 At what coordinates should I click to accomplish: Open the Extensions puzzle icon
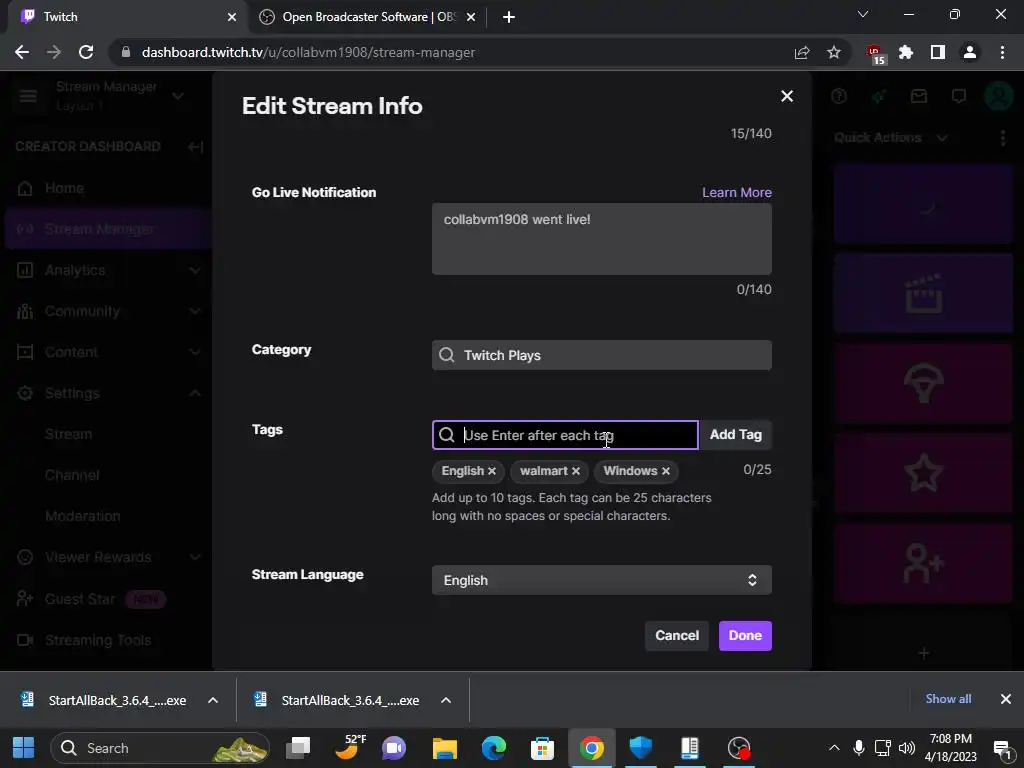tap(906, 52)
